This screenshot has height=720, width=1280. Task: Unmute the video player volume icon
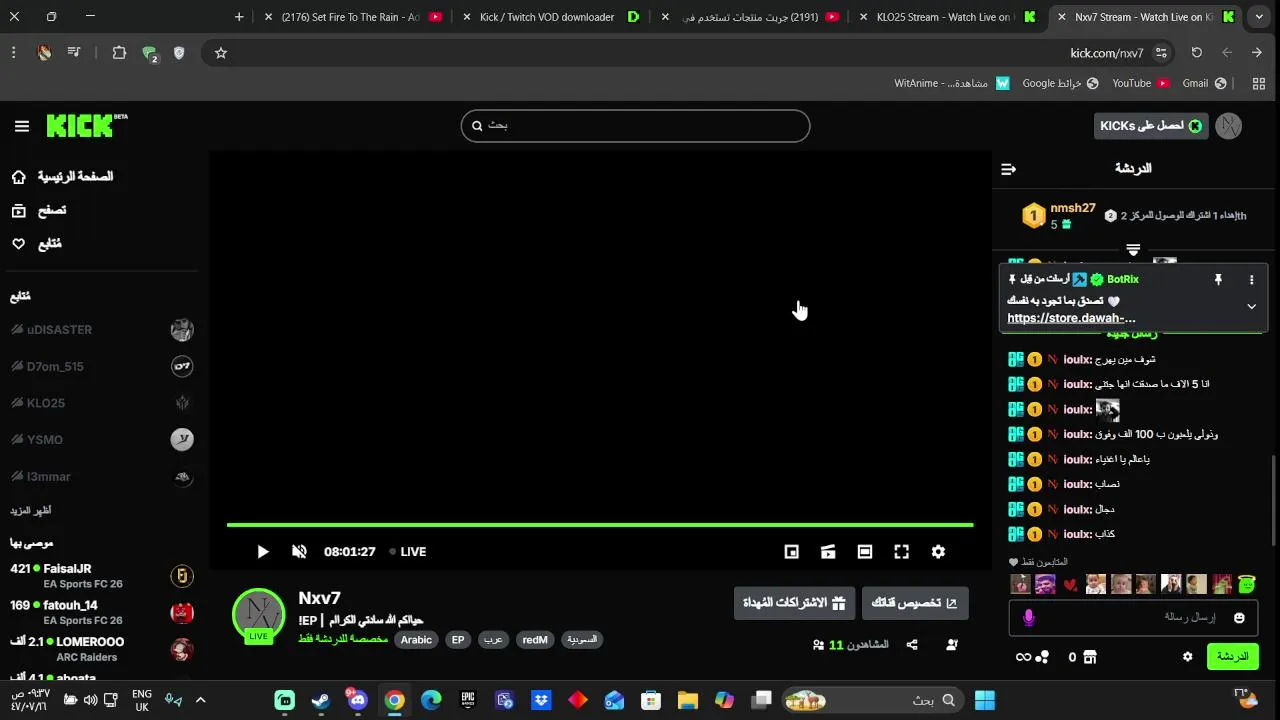[x=299, y=552]
